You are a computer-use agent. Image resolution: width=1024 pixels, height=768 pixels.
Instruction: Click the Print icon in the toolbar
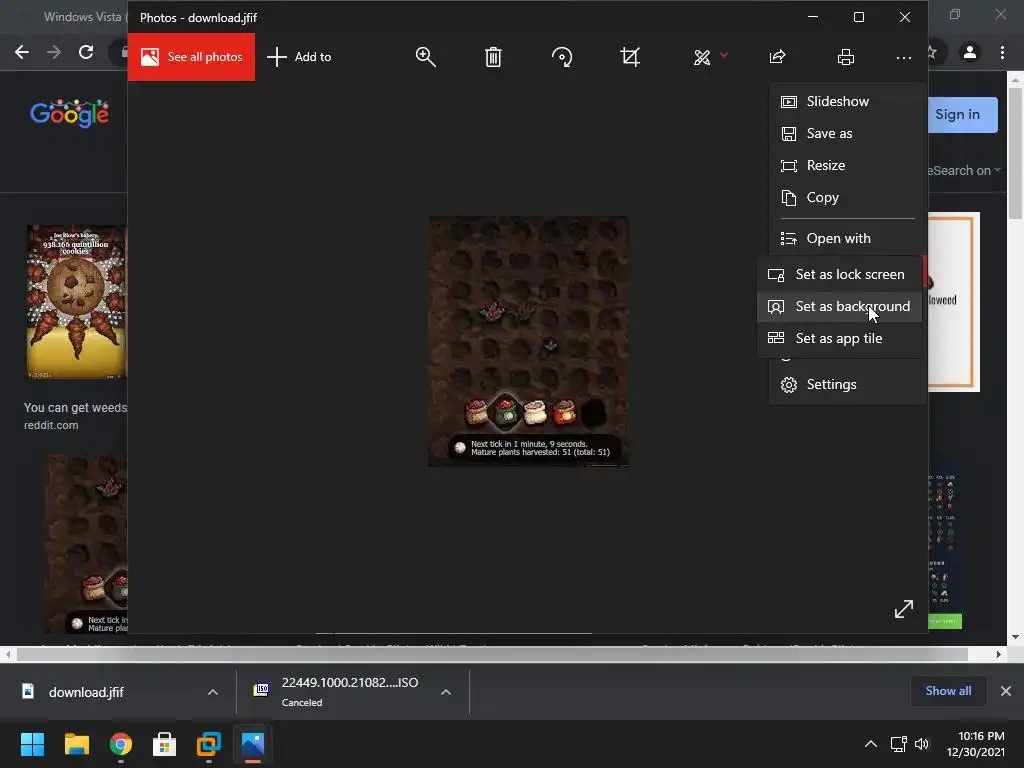click(846, 57)
